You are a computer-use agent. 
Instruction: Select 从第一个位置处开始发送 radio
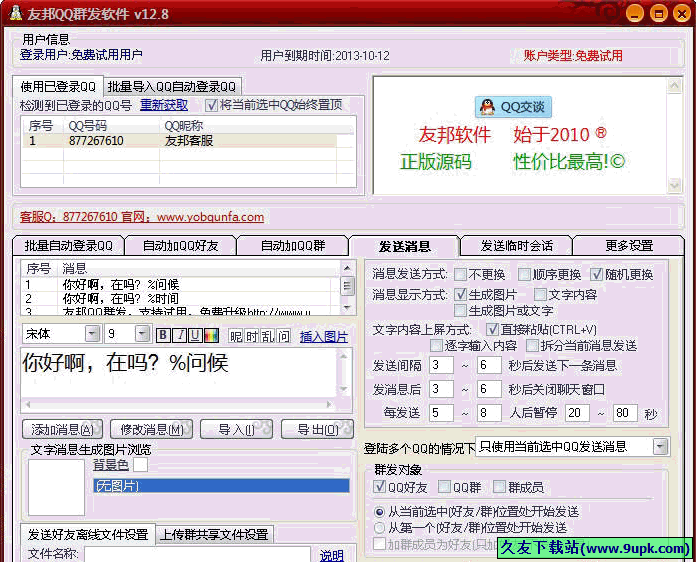379,528
